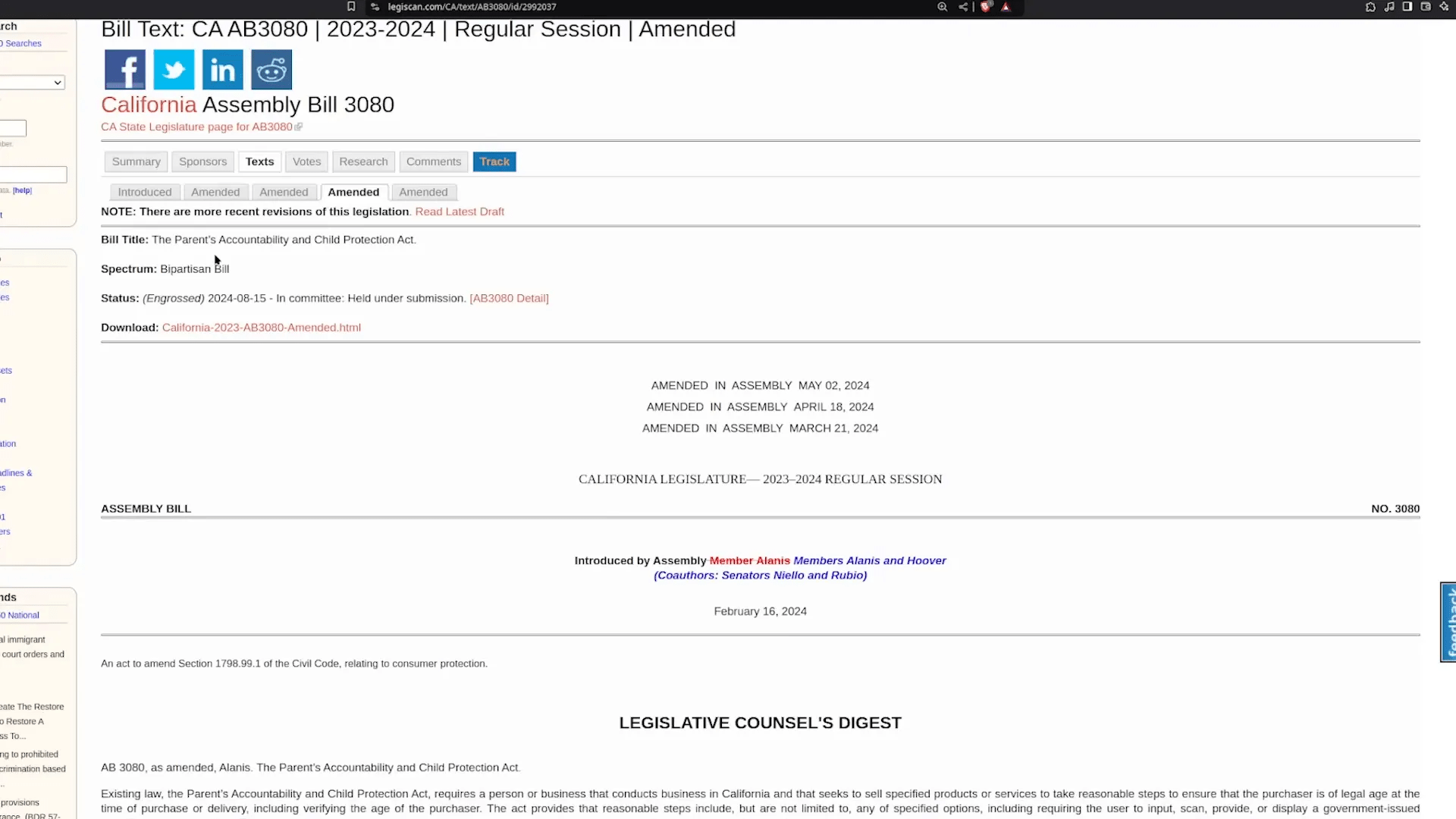Click Read Latest Draft link
The width and height of the screenshot is (1456, 819).
pyautogui.click(x=459, y=211)
